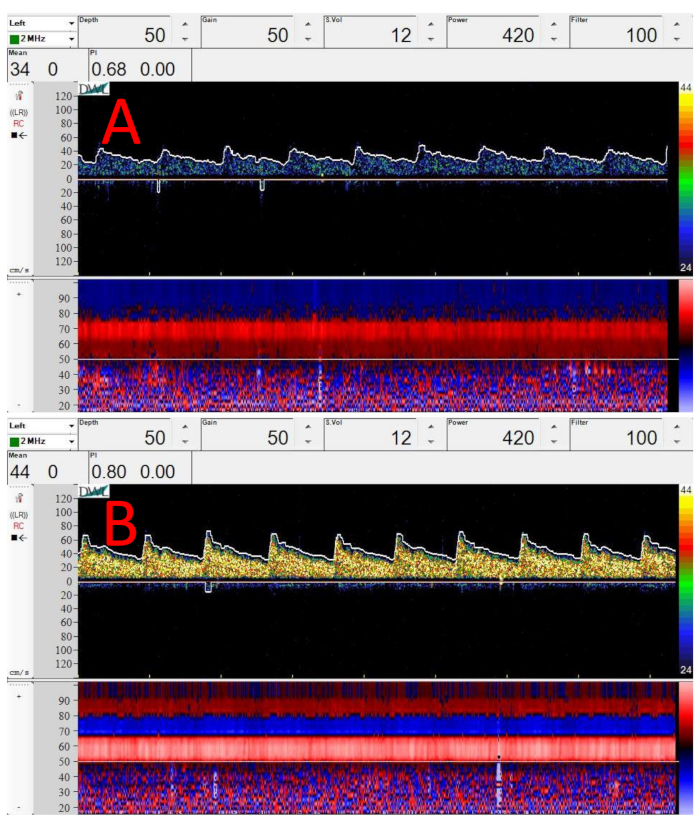700x829 pixels.
Task: Decrease Gain with down arrow in panel A
Action: [307, 40]
